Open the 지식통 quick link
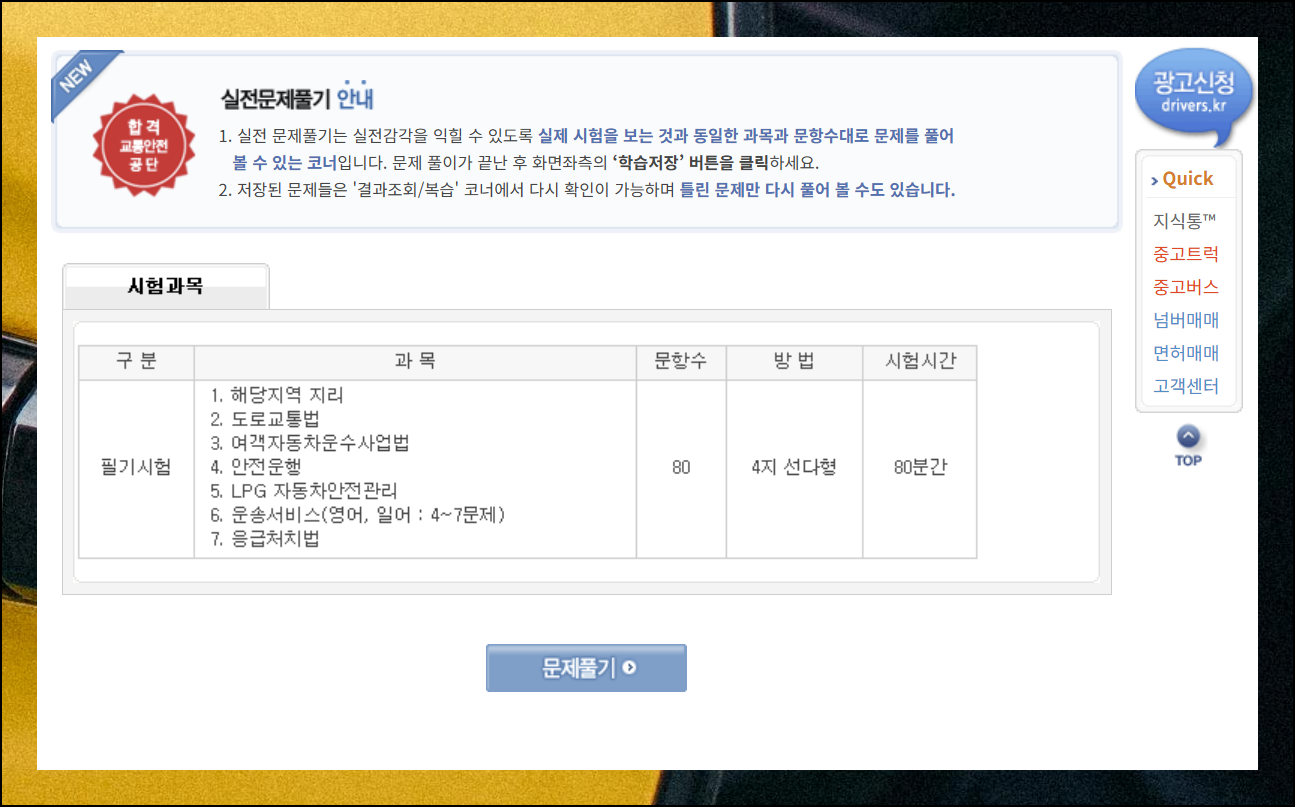Image resolution: width=1295 pixels, height=807 pixels. [x=1184, y=221]
